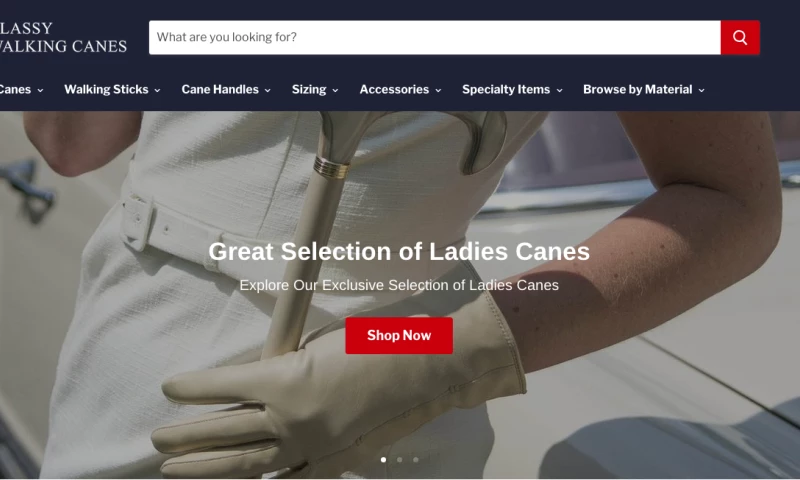The width and height of the screenshot is (800, 480).
Task: Click the red Shop Now button
Action: [x=399, y=336]
